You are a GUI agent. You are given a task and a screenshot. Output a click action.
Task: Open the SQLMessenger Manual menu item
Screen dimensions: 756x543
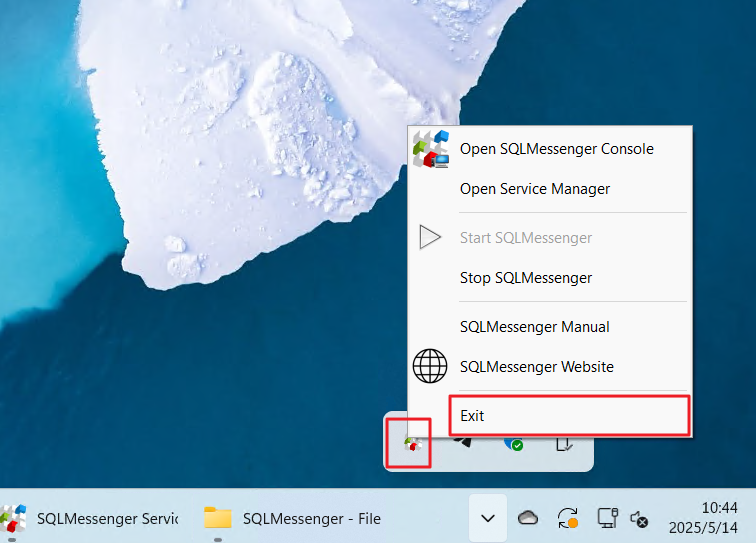tap(550, 327)
